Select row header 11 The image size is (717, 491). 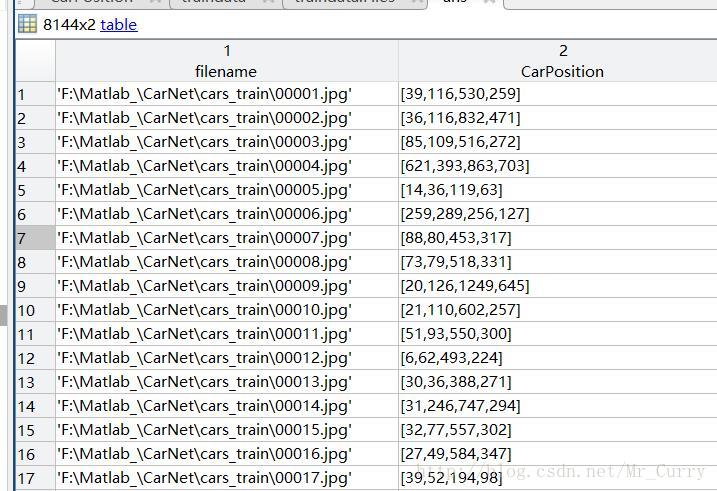pos(36,334)
